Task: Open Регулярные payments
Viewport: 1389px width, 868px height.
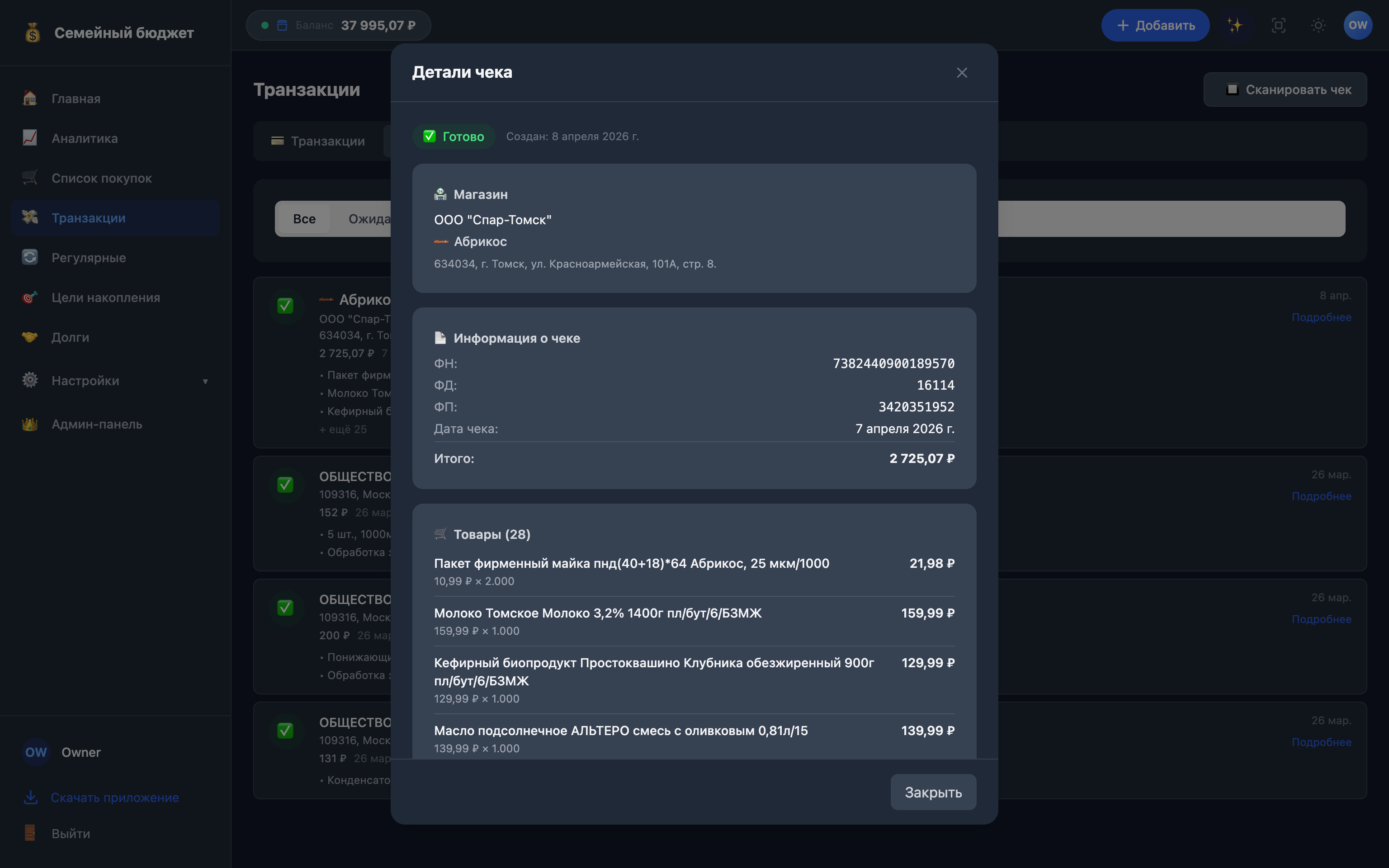Action: point(115,257)
